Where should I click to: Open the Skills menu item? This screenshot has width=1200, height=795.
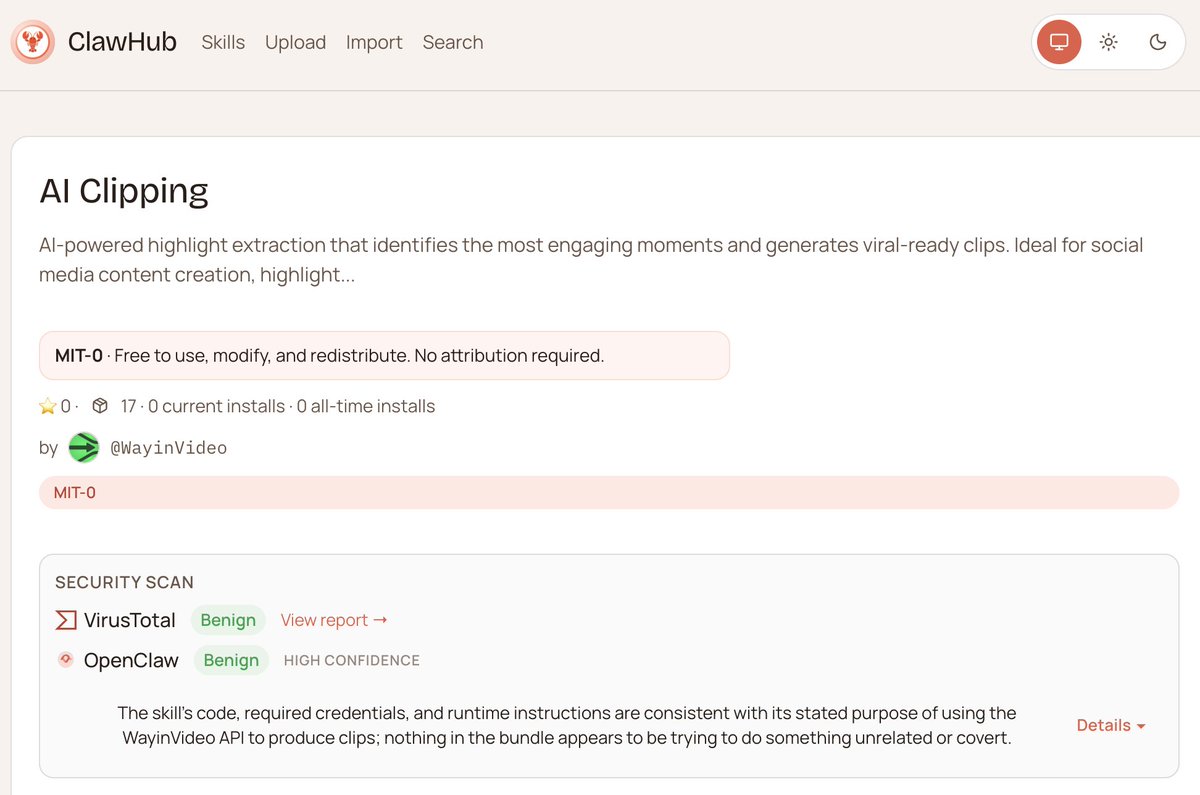tap(223, 42)
